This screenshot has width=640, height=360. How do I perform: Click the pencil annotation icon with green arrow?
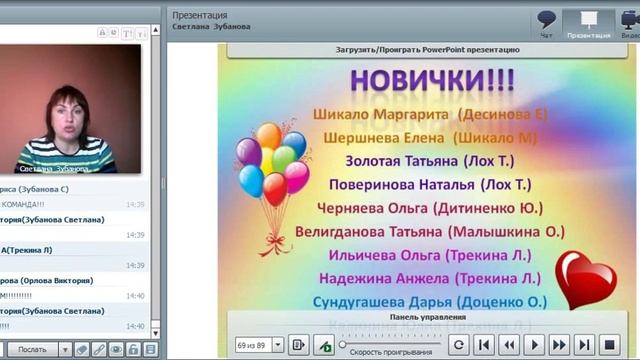pyautogui.click(x=324, y=345)
